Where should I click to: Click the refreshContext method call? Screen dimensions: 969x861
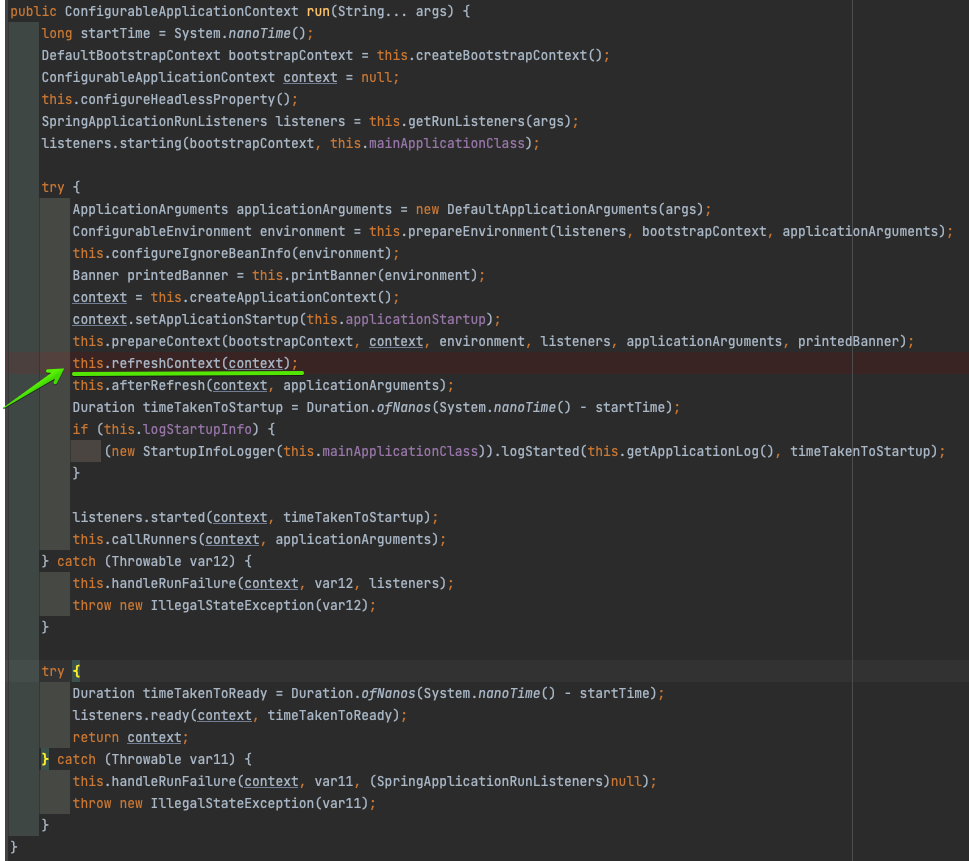coord(166,363)
